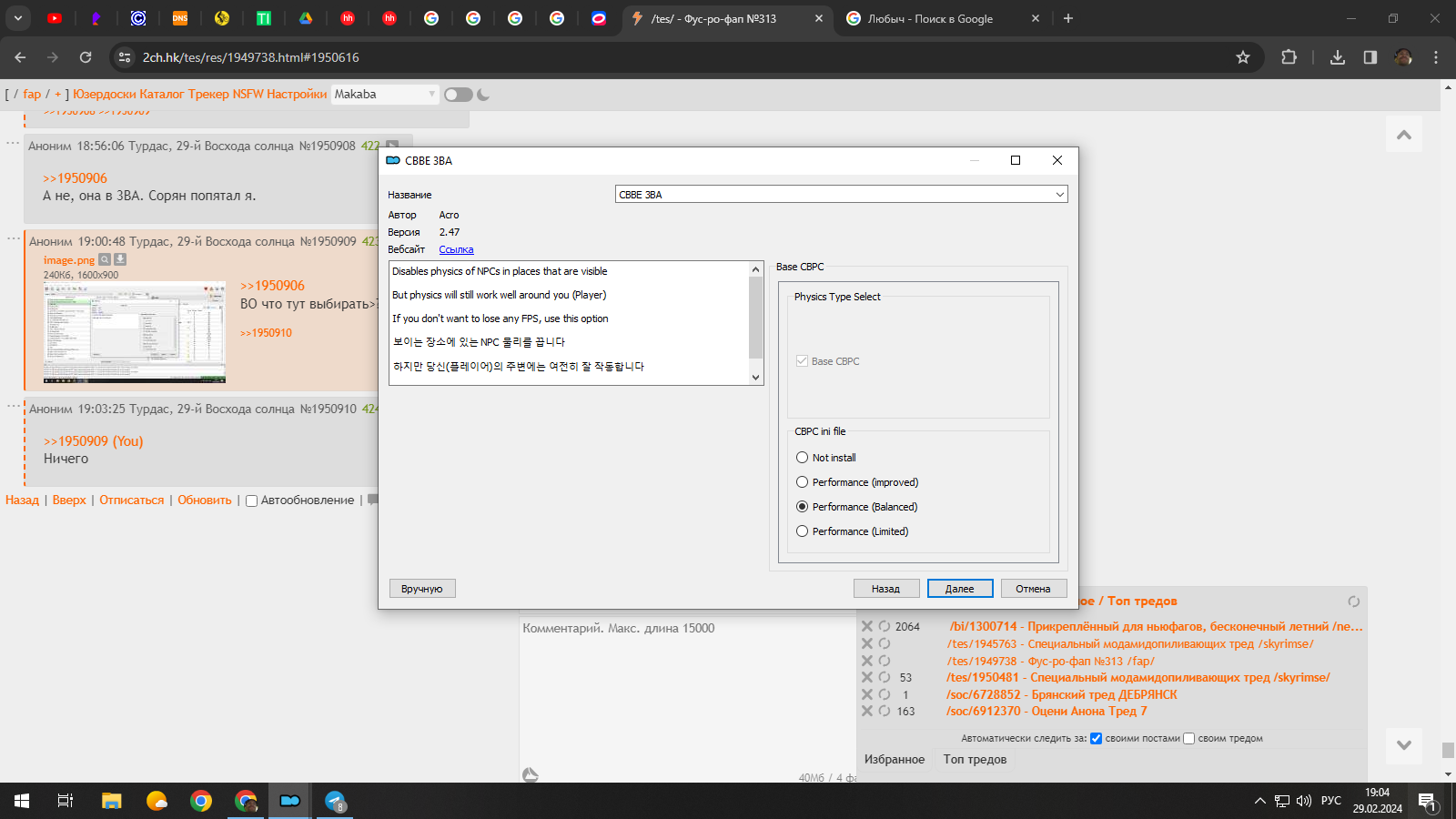Open the Makaba style dropdown
The image size is (1456, 819).
(x=385, y=94)
